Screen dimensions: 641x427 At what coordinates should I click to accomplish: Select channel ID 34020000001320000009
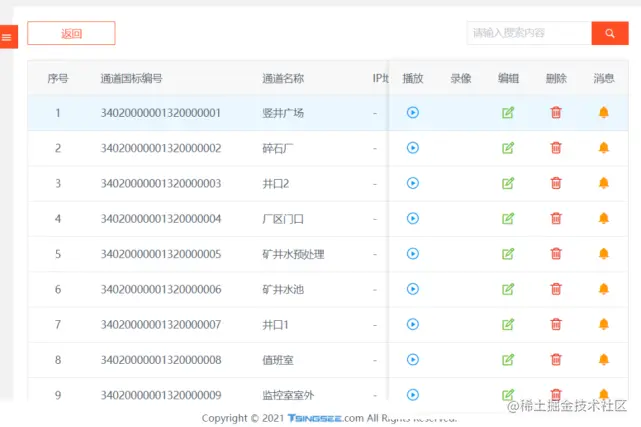click(161, 395)
